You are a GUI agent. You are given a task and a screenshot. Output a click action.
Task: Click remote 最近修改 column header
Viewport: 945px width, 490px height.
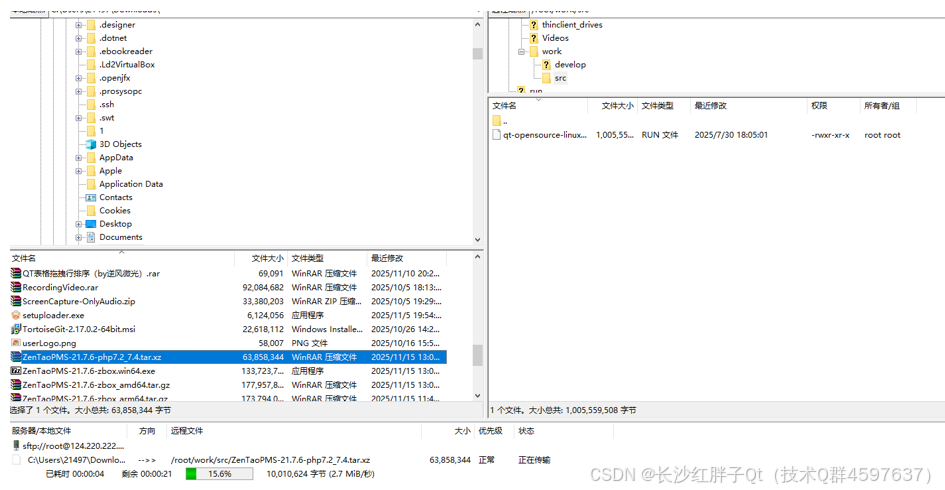(x=747, y=106)
